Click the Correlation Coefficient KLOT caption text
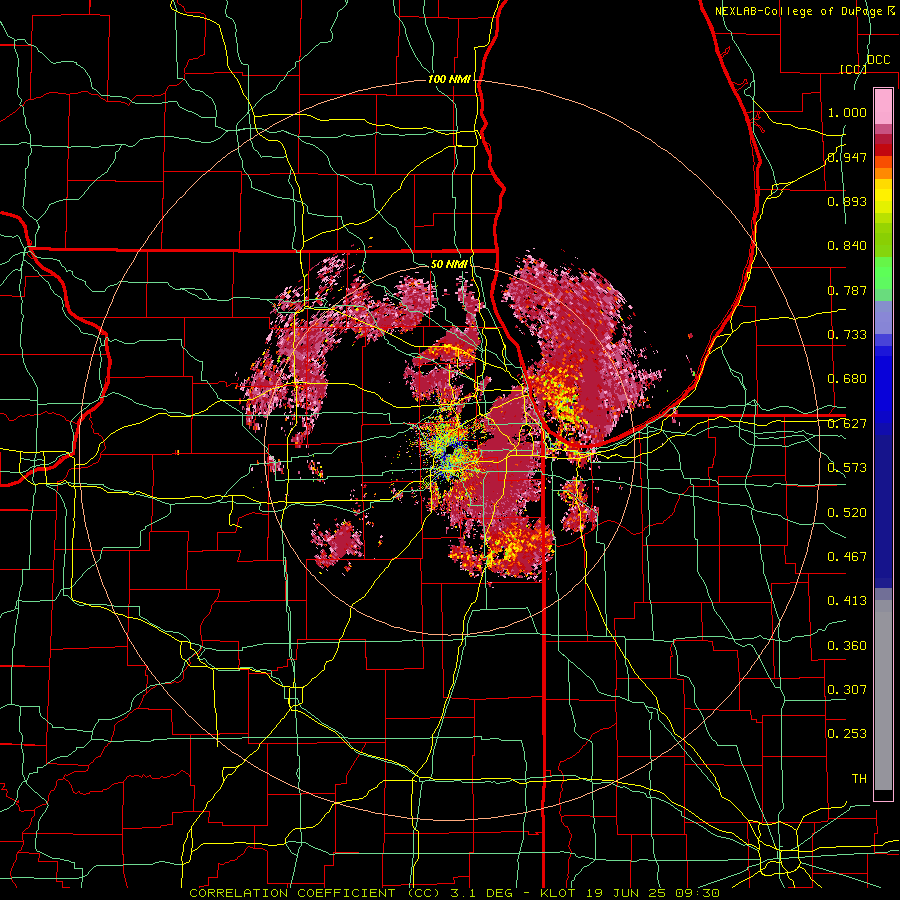This screenshot has height=900, width=900. pos(455,893)
